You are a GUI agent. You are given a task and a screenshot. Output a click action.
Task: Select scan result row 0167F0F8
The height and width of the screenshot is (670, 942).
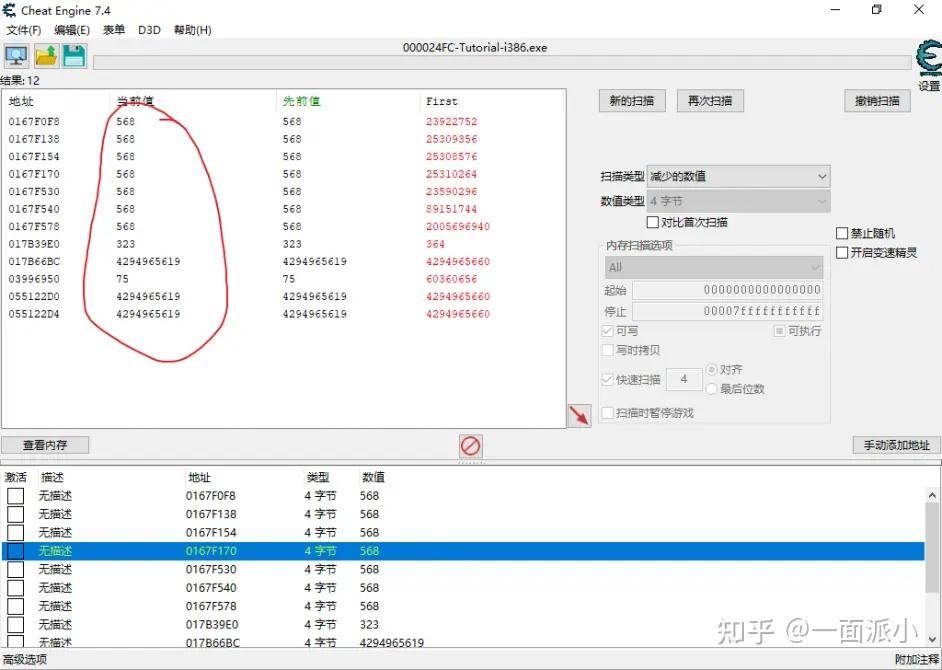point(283,121)
